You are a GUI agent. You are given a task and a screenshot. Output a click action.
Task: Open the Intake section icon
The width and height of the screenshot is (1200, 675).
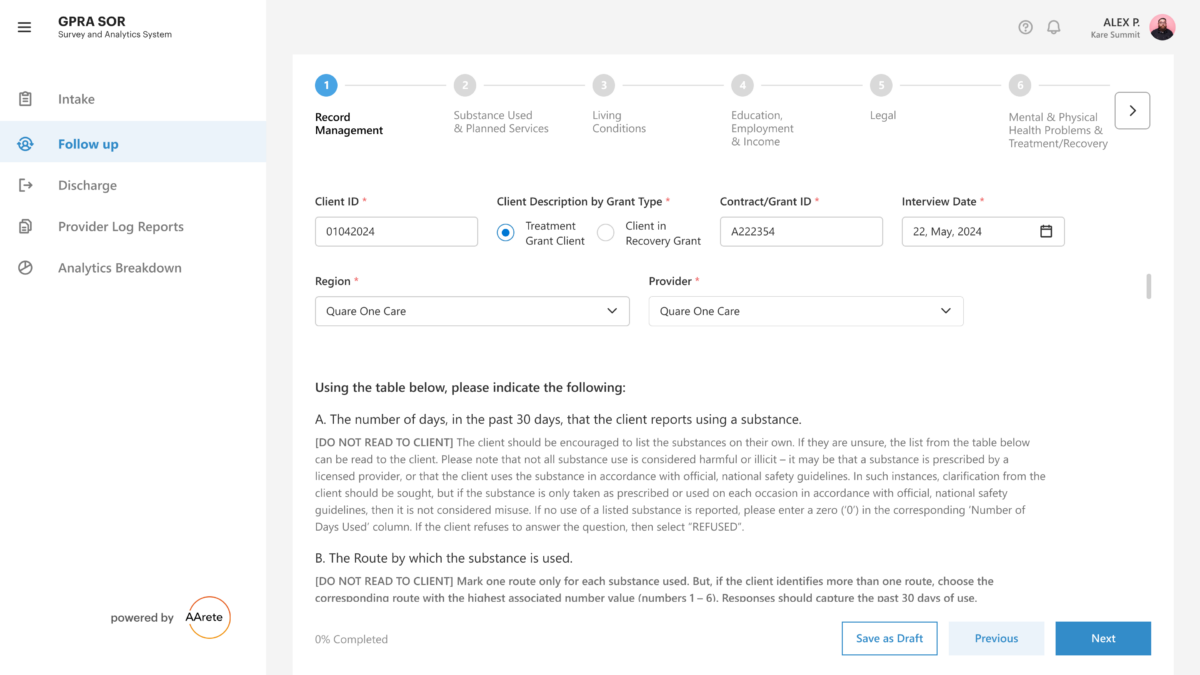[x=25, y=98]
